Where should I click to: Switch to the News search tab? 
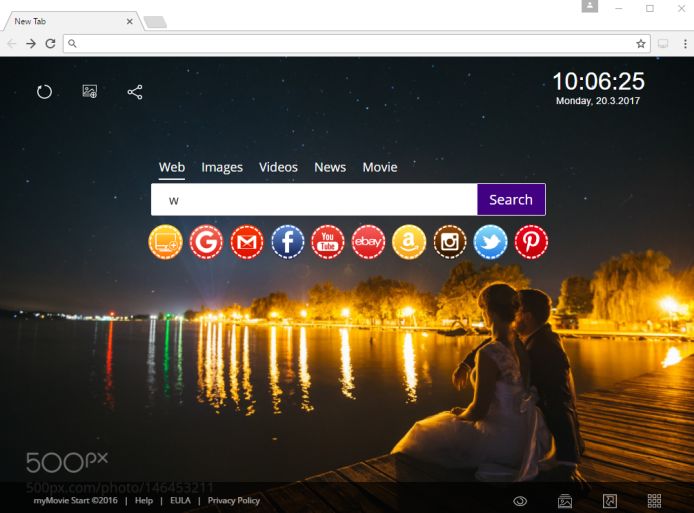click(330, 167)
